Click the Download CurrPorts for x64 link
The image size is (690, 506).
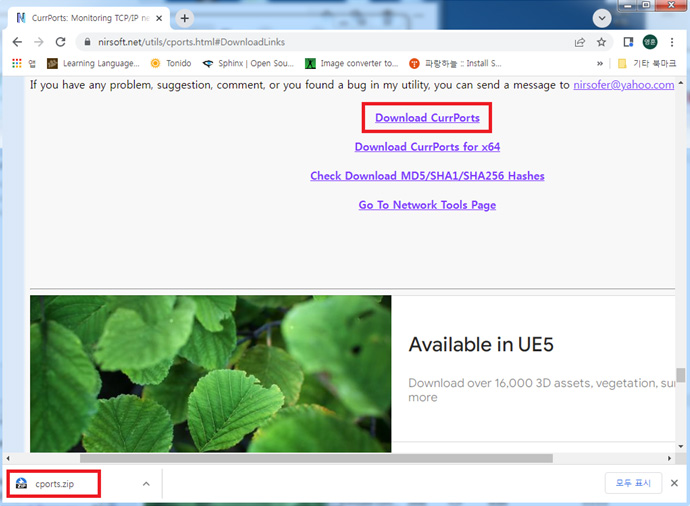coord(427,147)
